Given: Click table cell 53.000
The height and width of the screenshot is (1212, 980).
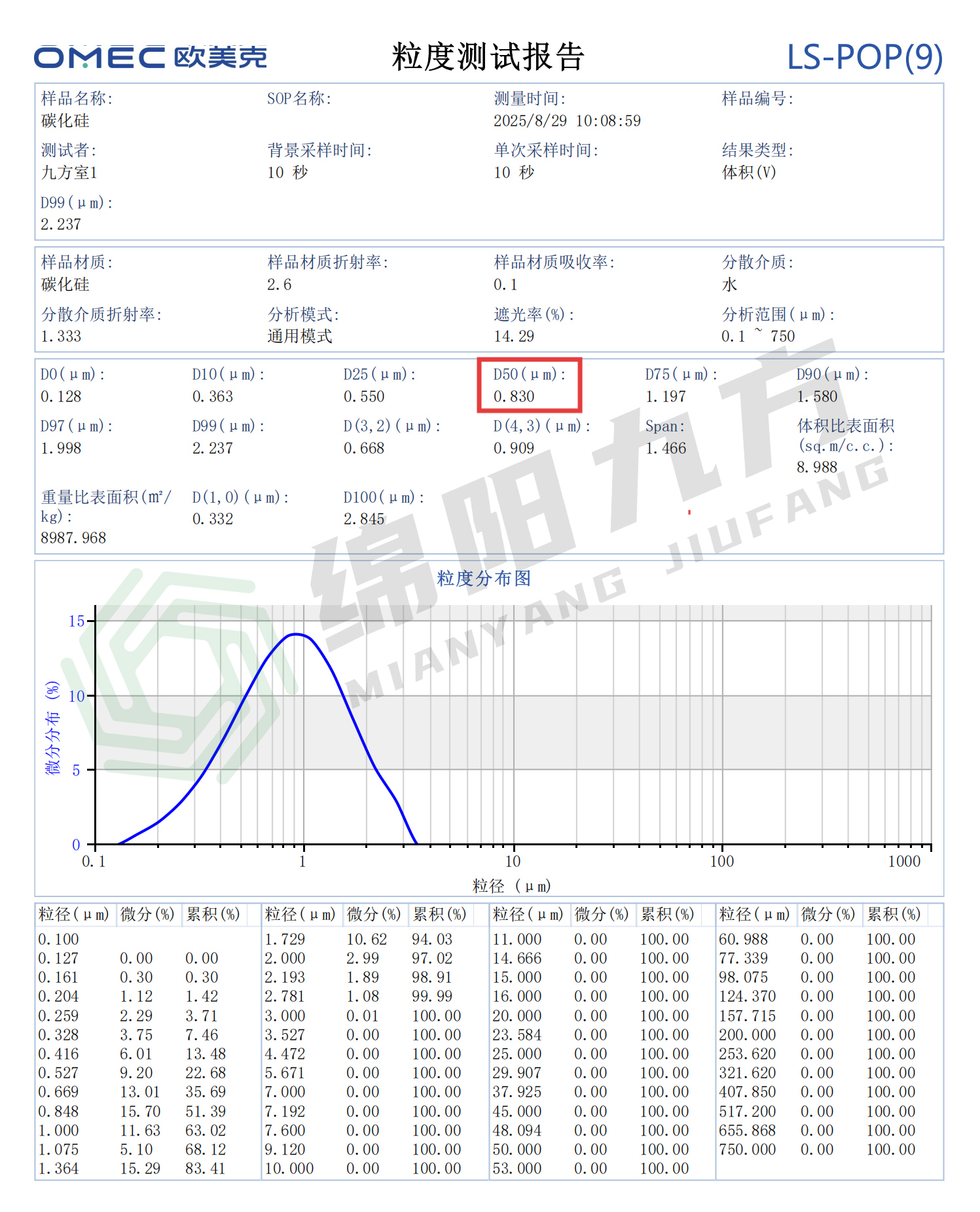Looking at the screenshot, I should tap(517, 1168).
